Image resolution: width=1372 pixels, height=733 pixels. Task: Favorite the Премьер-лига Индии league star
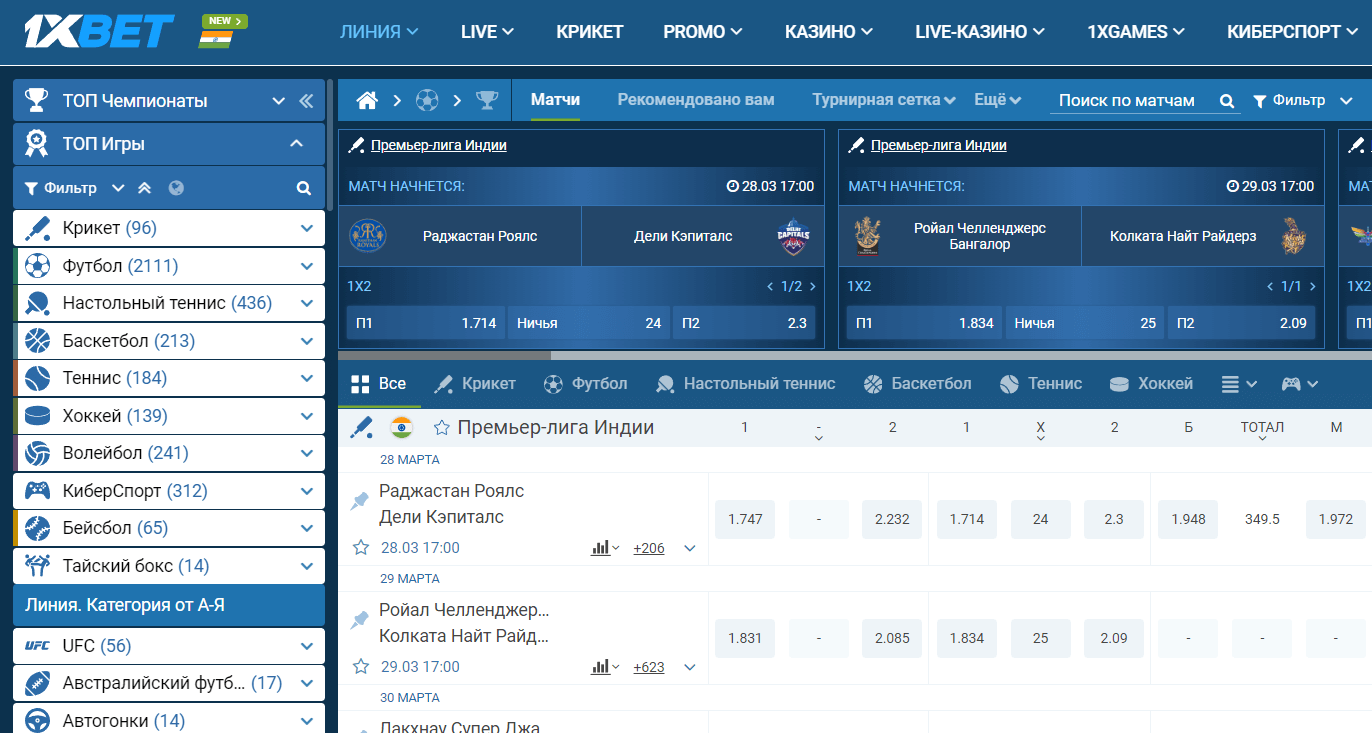pos(441,428)
